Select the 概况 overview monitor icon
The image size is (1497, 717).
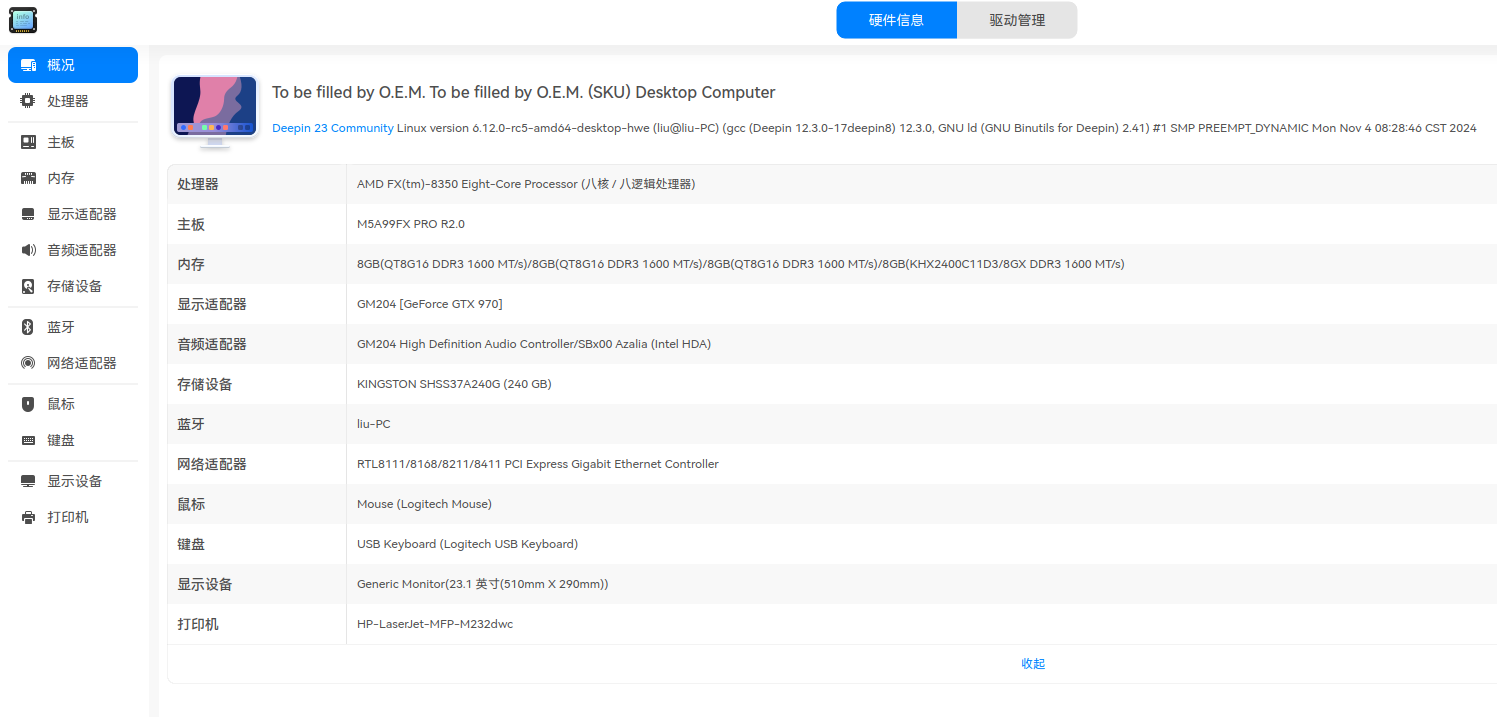[x=29, y=65]
